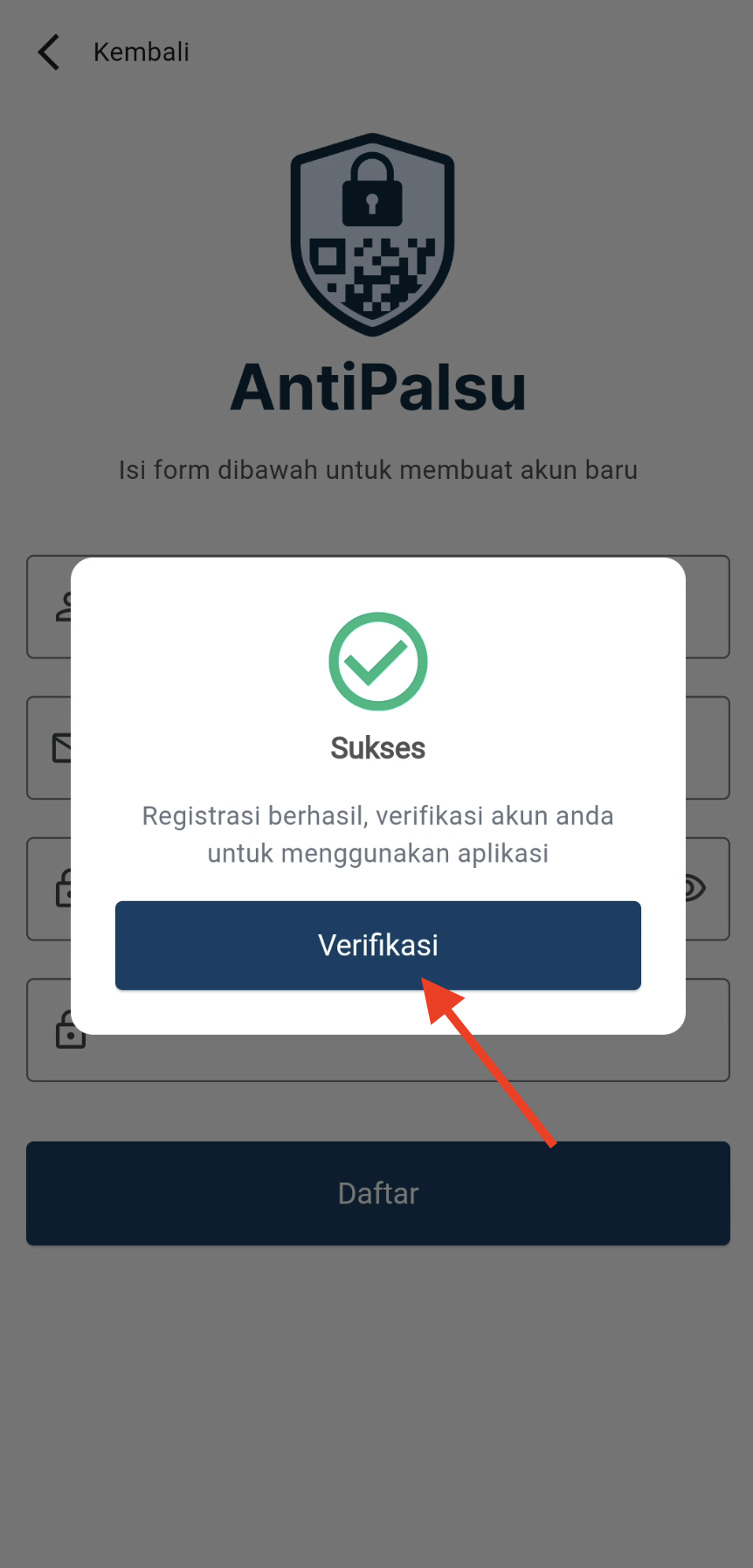This screenshot has height=1568, width=753.
Task: Tap the AntiPalsu shield QR logo
Action: coord(373,234)
